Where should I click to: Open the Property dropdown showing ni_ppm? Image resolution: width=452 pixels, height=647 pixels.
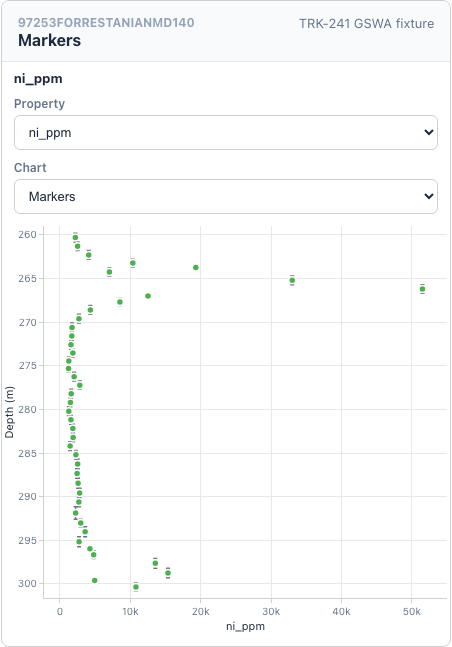pyautogui.click(x=226, y=132)
